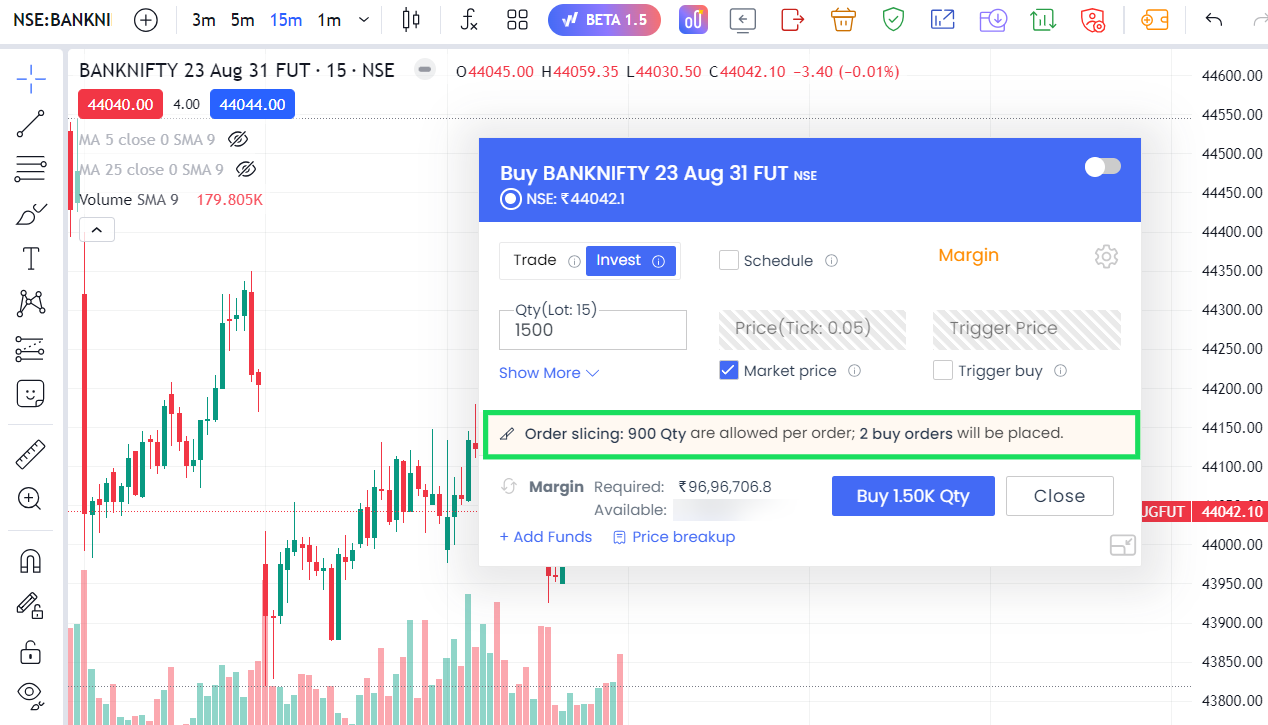This screenshot has height=725, width=1268.
Task: Click the red 44040.00 sell price button
Action: (120, 104)
